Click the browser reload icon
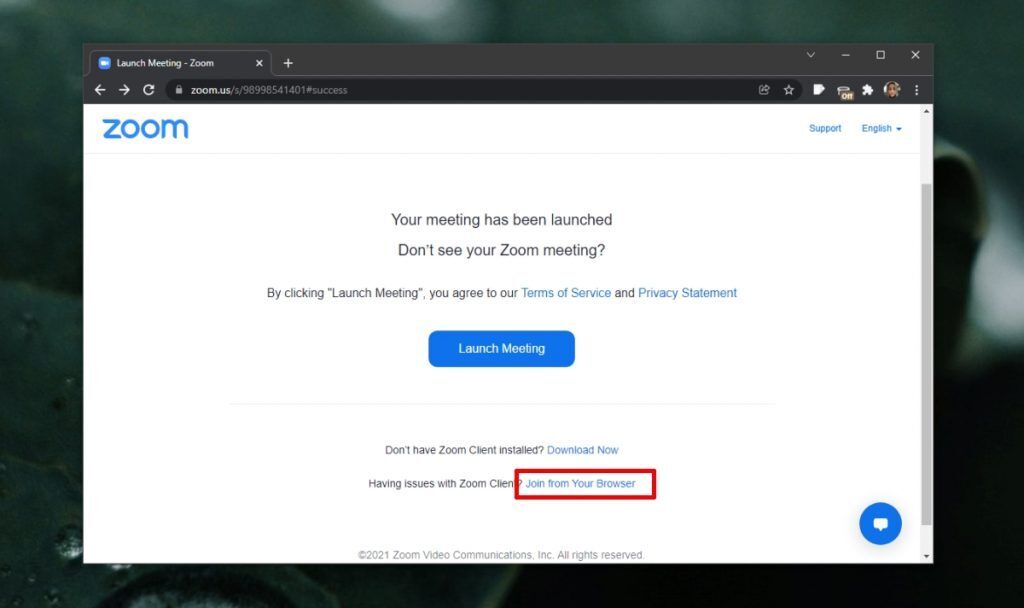 point(148,89)
